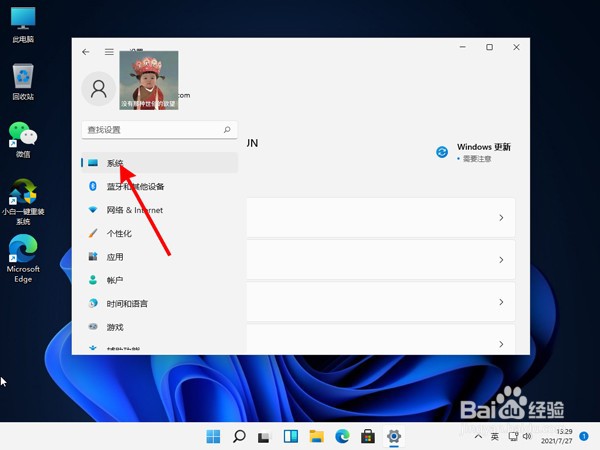Open the 微信 WeChat desktop icon
This screenshot has height=450, width=600.
[x=23, y=140]
